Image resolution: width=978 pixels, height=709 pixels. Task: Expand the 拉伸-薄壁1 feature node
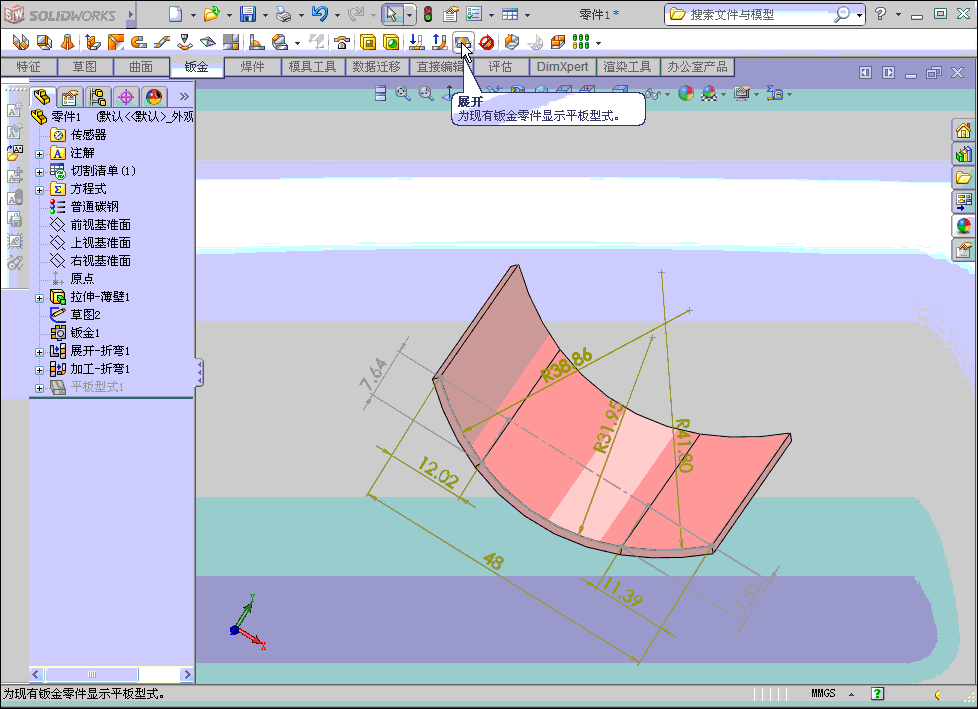tap(39, 298)
